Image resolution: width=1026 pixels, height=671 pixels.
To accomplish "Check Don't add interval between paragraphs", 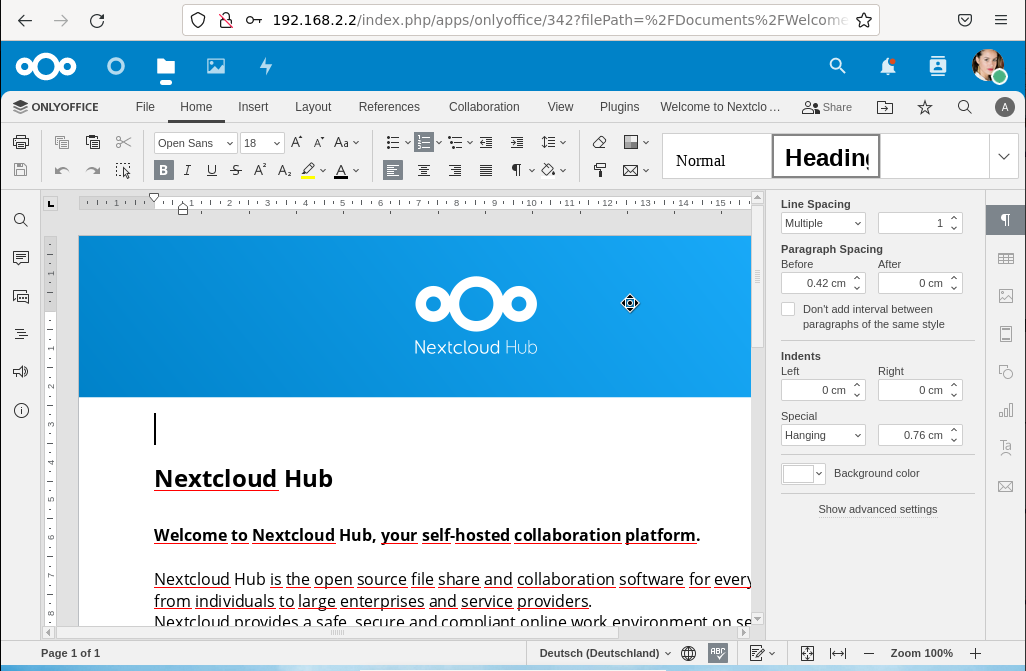I will pos(788,309).
